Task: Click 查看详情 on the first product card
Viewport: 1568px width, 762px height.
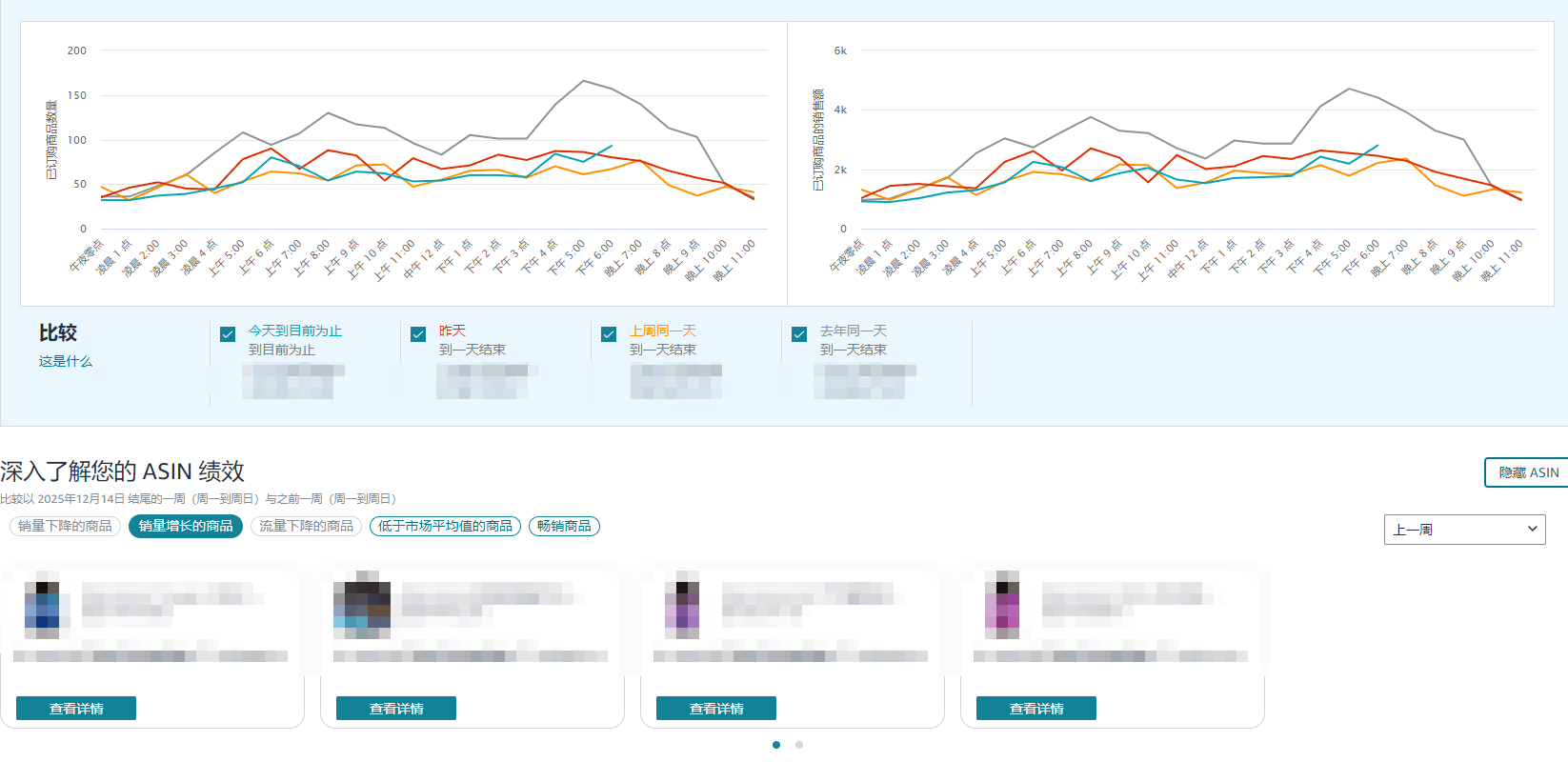Action: pos(76,709)
